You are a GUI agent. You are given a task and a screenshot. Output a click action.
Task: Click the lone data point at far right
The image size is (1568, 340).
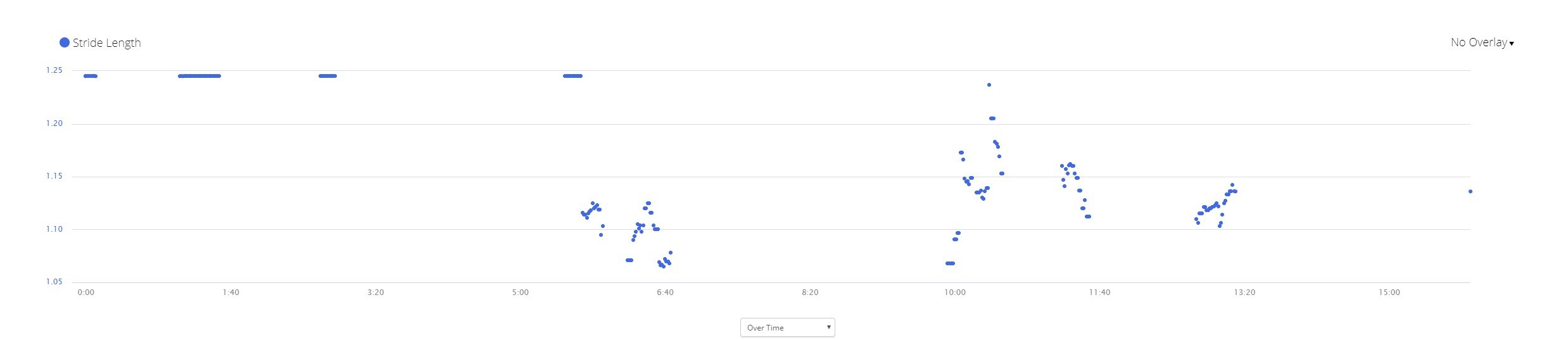(x=1470, y=191)
